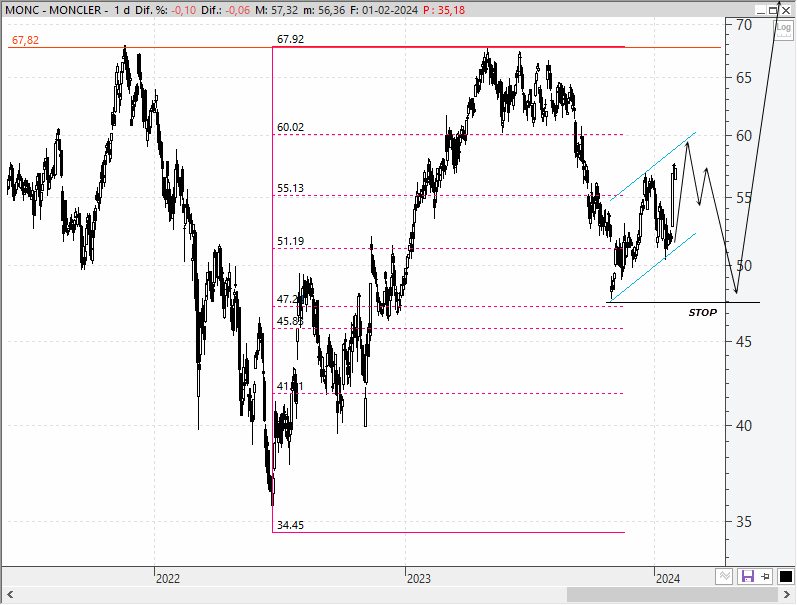Maximize the MONCLER chart window

pyautogui.click(x=773, y=10)
